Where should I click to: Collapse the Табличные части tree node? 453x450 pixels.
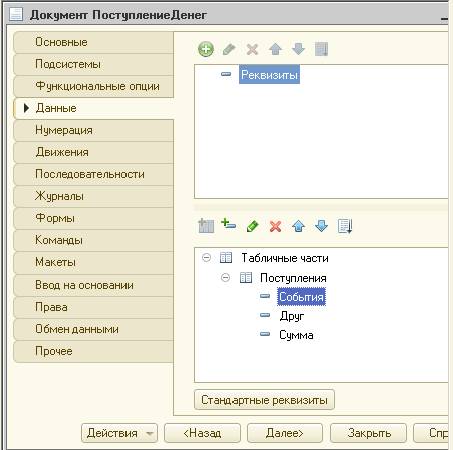pyautogui.click(x=207, y=258)
